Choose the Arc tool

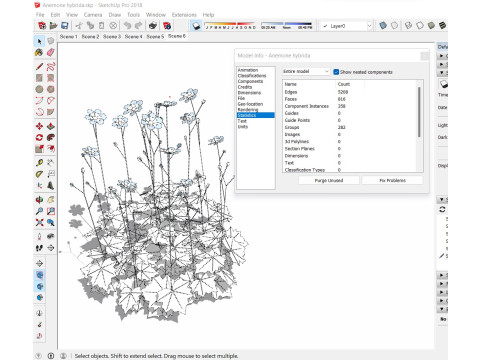pyautogui.click(x=39, y=101)
